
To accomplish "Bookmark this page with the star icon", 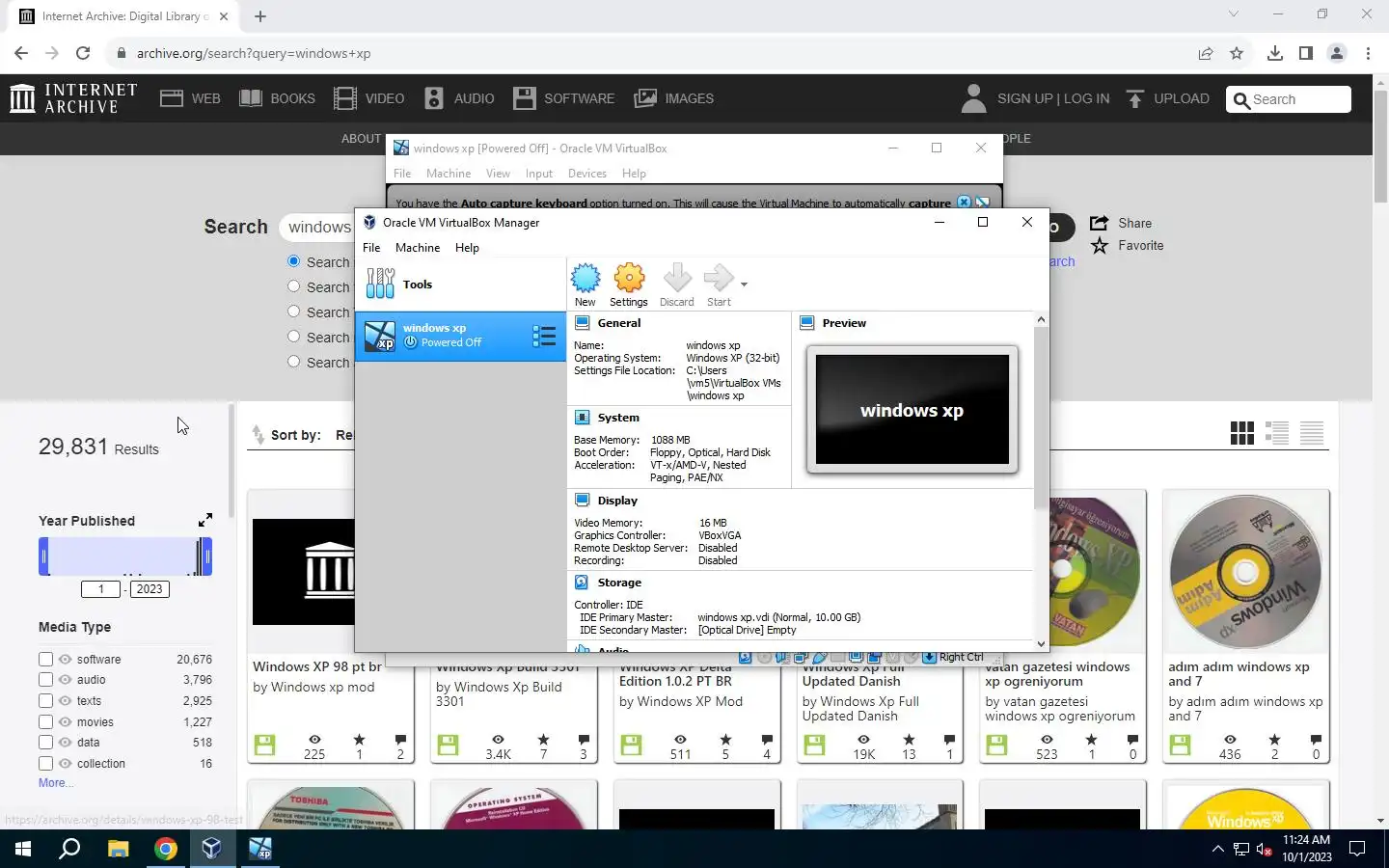I will pos(1237,53).
